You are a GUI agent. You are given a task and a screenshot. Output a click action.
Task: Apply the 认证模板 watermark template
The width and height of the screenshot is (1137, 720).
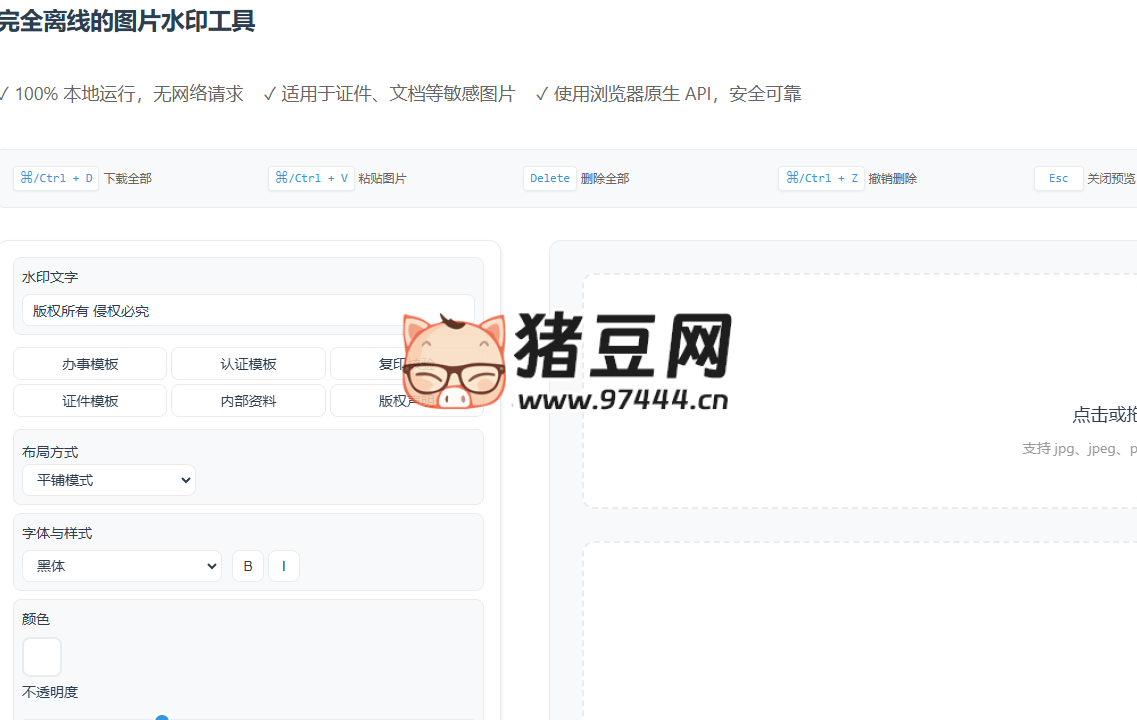point(248,363)
